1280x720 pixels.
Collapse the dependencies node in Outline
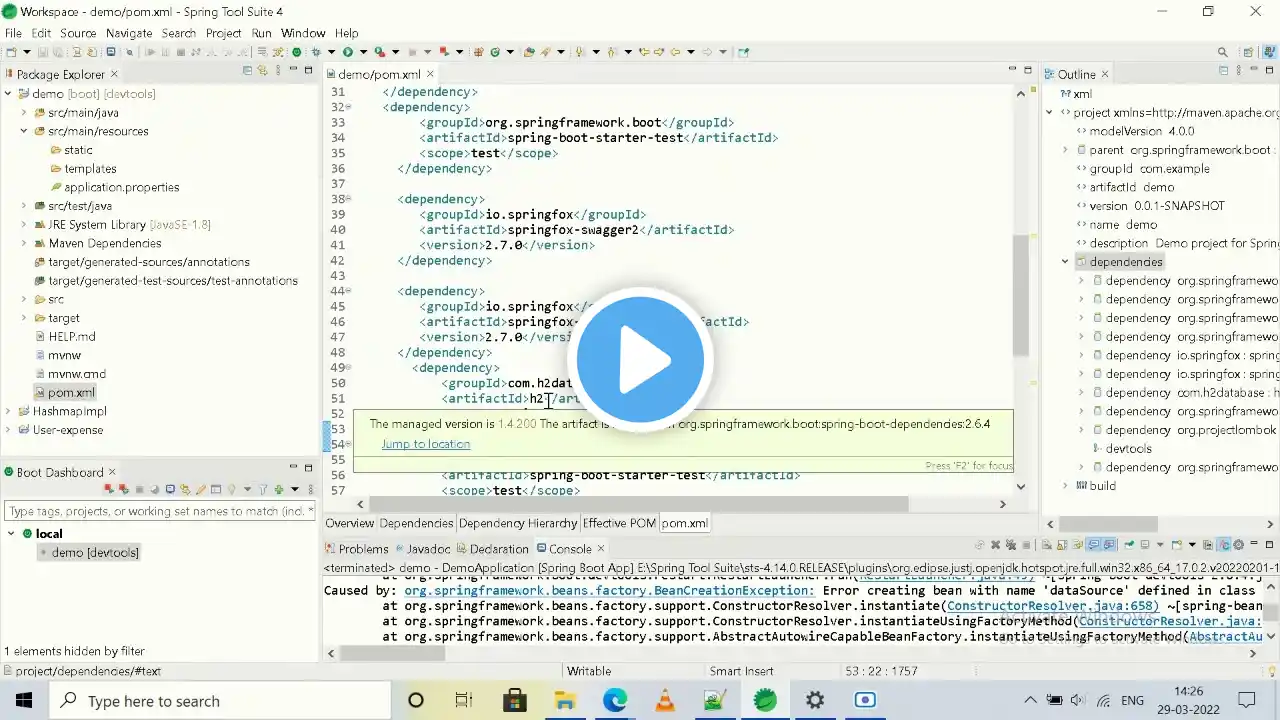[x=1066, y=262]
